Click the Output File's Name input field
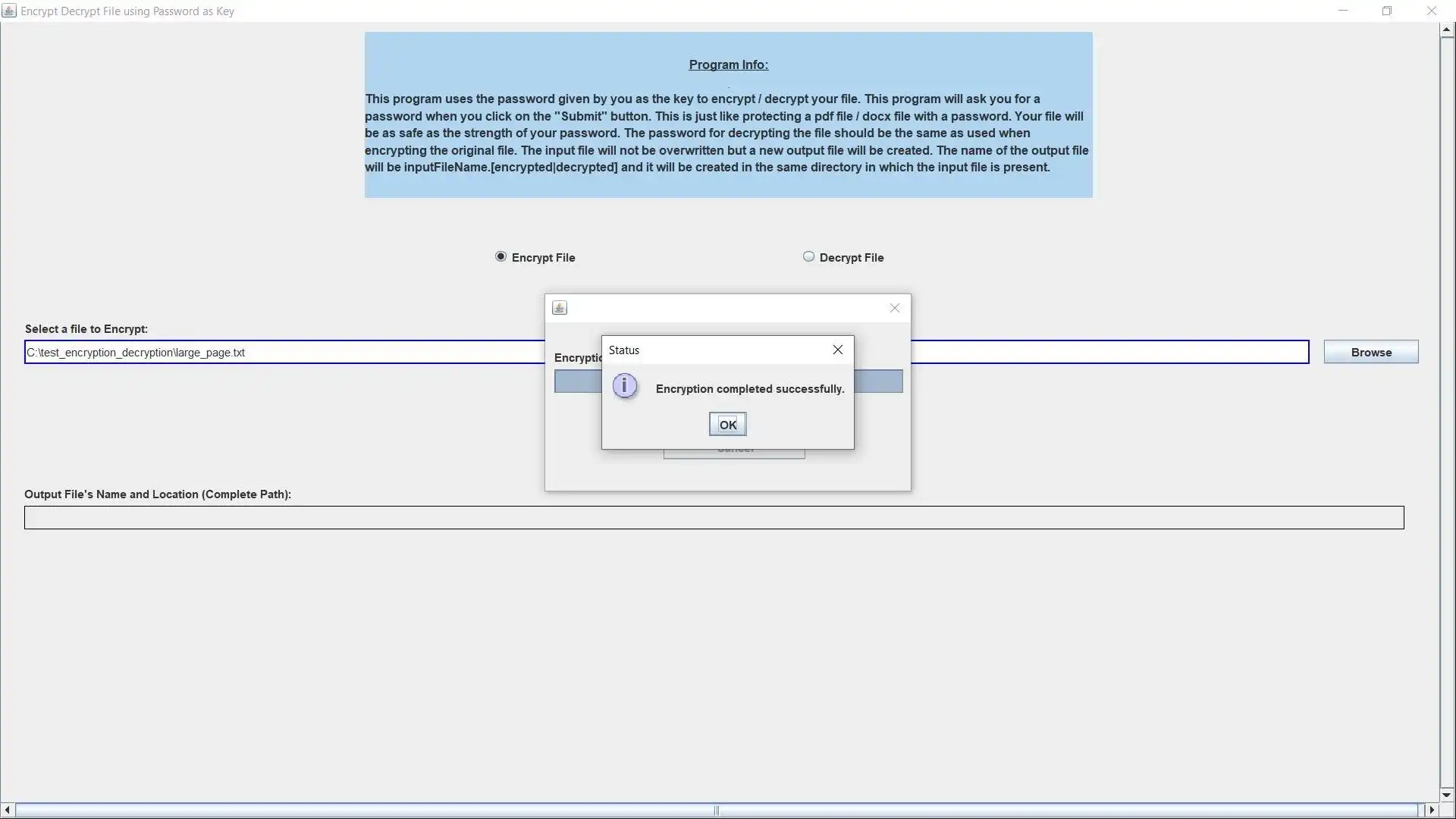This screenshot has height=819, width=1456. click(713, 517)
